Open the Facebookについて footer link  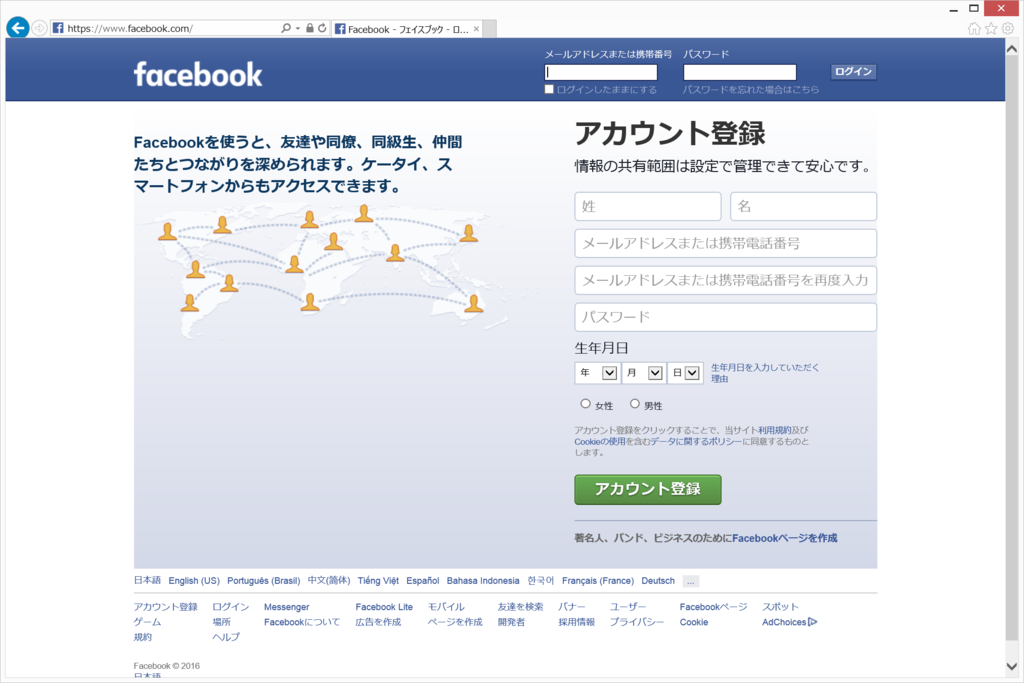302,622
